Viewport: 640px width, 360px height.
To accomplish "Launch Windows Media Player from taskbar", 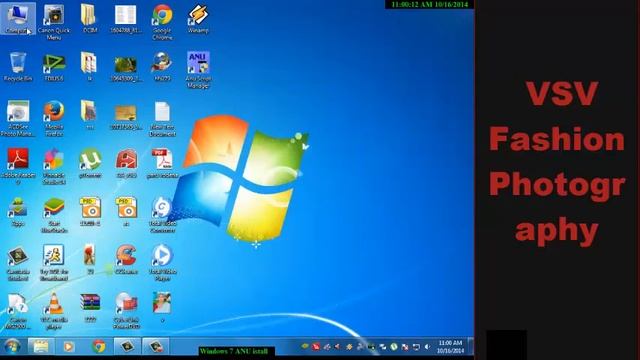I will (x=69, y=347).
